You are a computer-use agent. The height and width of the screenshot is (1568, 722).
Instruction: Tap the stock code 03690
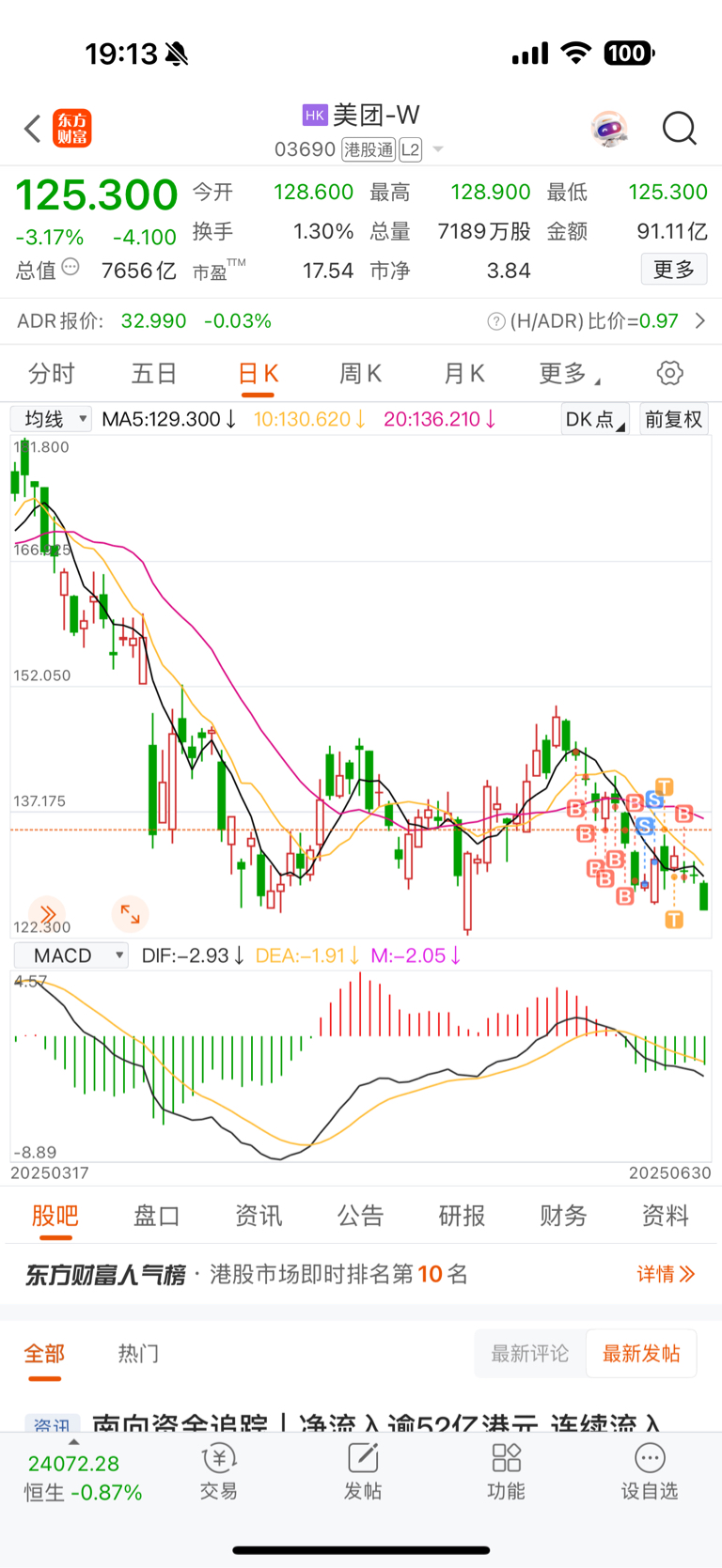305,149
